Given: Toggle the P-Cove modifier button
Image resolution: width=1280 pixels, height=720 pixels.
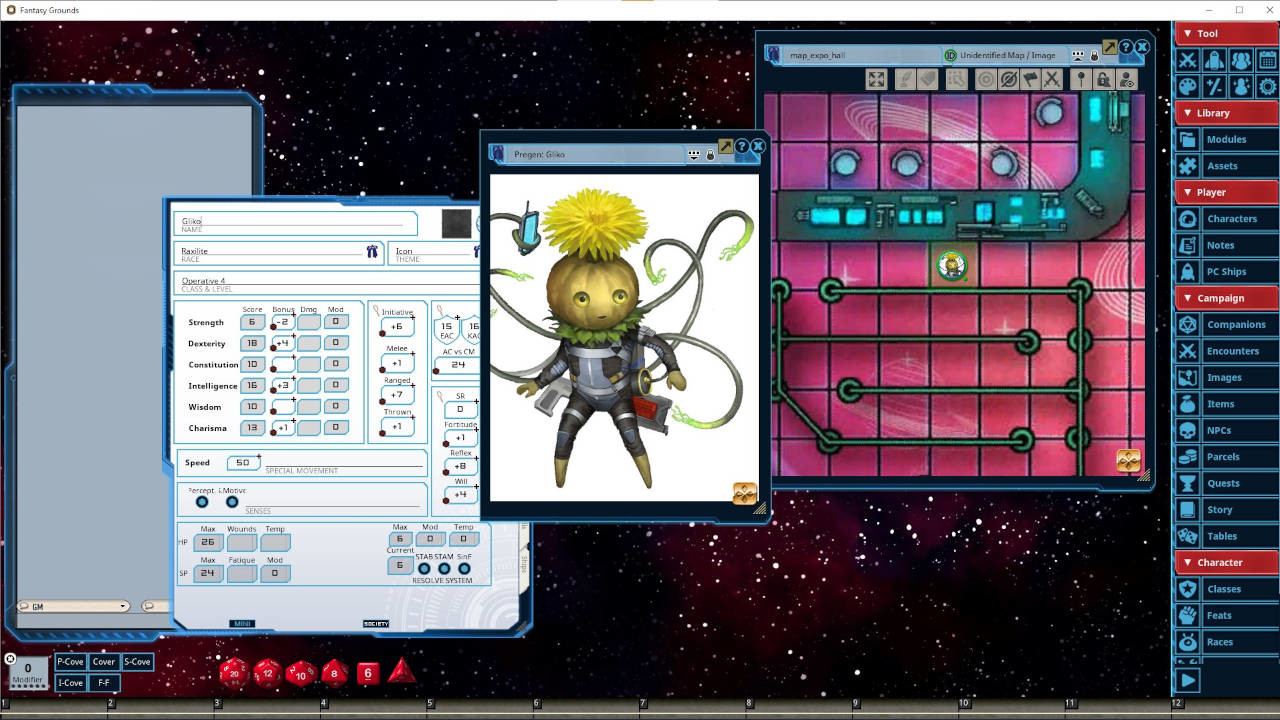Looking at the screenshot, I should pos(70,662).
